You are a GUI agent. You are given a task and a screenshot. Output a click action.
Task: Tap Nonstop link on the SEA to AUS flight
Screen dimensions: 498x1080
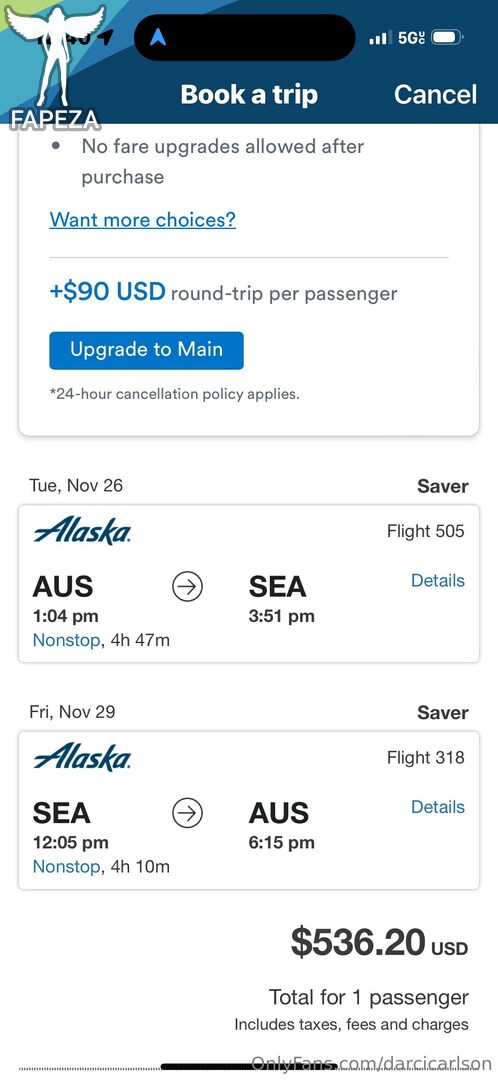coord(66,866)
